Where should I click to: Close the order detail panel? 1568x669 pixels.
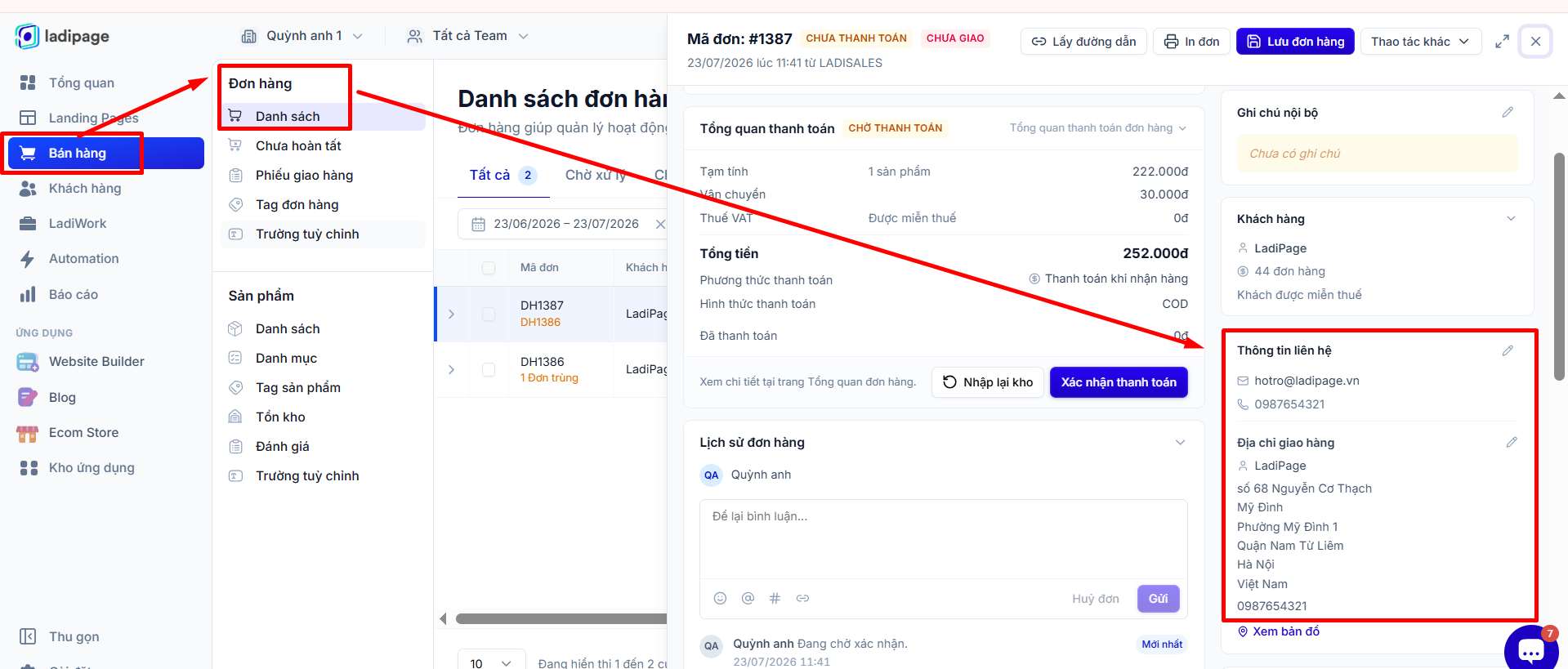pos(1536,42)
